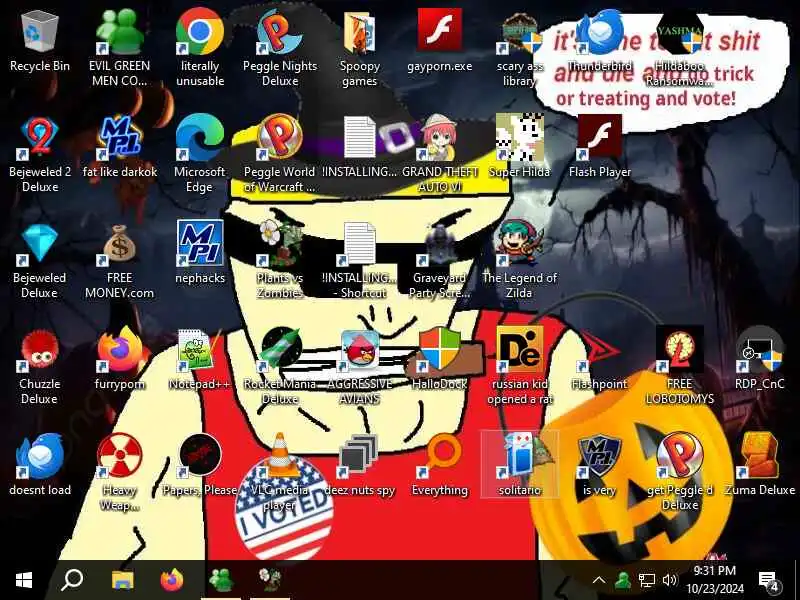Open the network status tray icon
Screen dimensions: 800x600
pyautogui.click(x=646, y=580)
